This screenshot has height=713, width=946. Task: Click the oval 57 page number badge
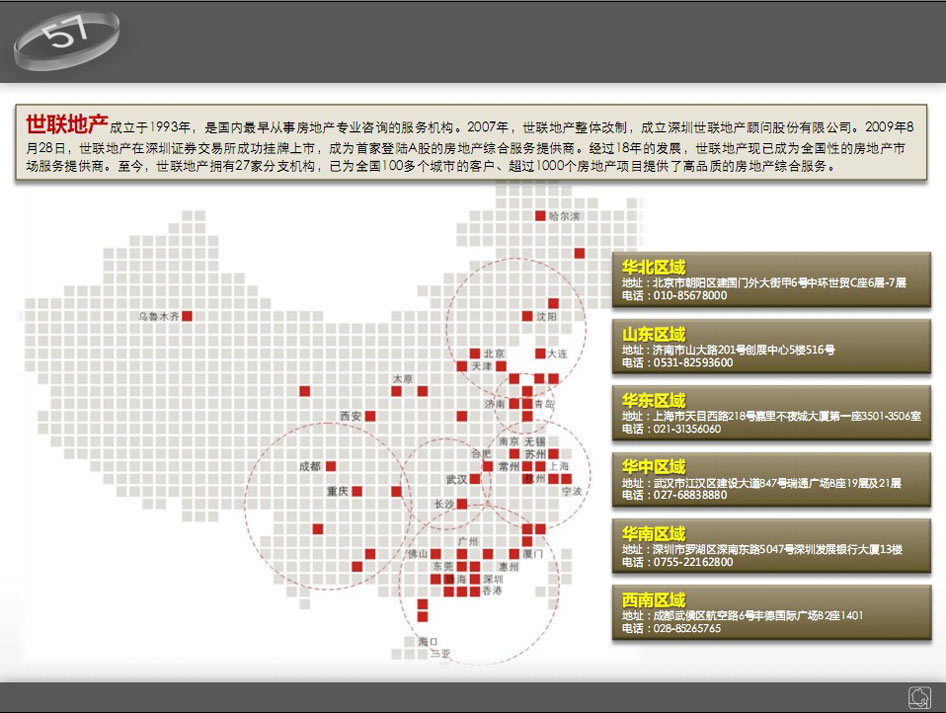click(66, 39)
